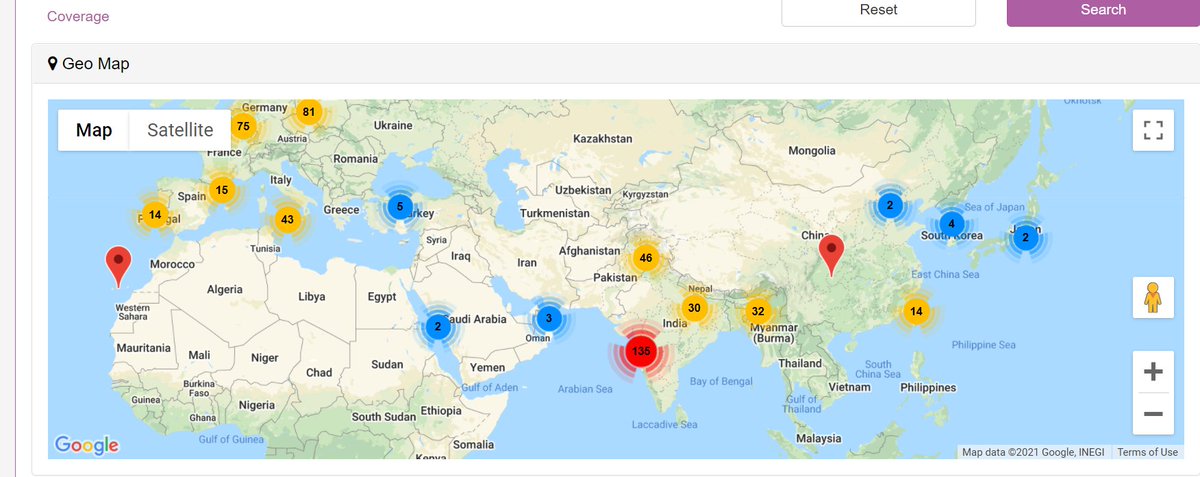Select the Map view tab
Image resolution: width=1200 pixels, height=477 pixels.
pyautogui.click(x=94, y=130)
